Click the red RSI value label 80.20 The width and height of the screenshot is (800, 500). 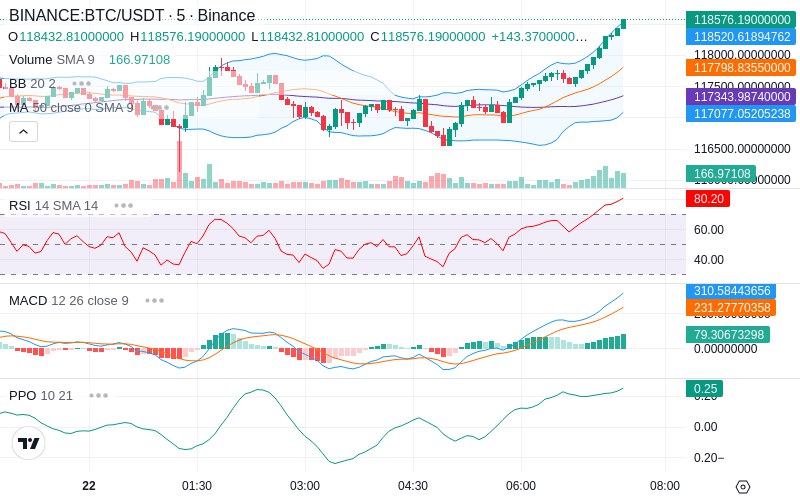708,198
